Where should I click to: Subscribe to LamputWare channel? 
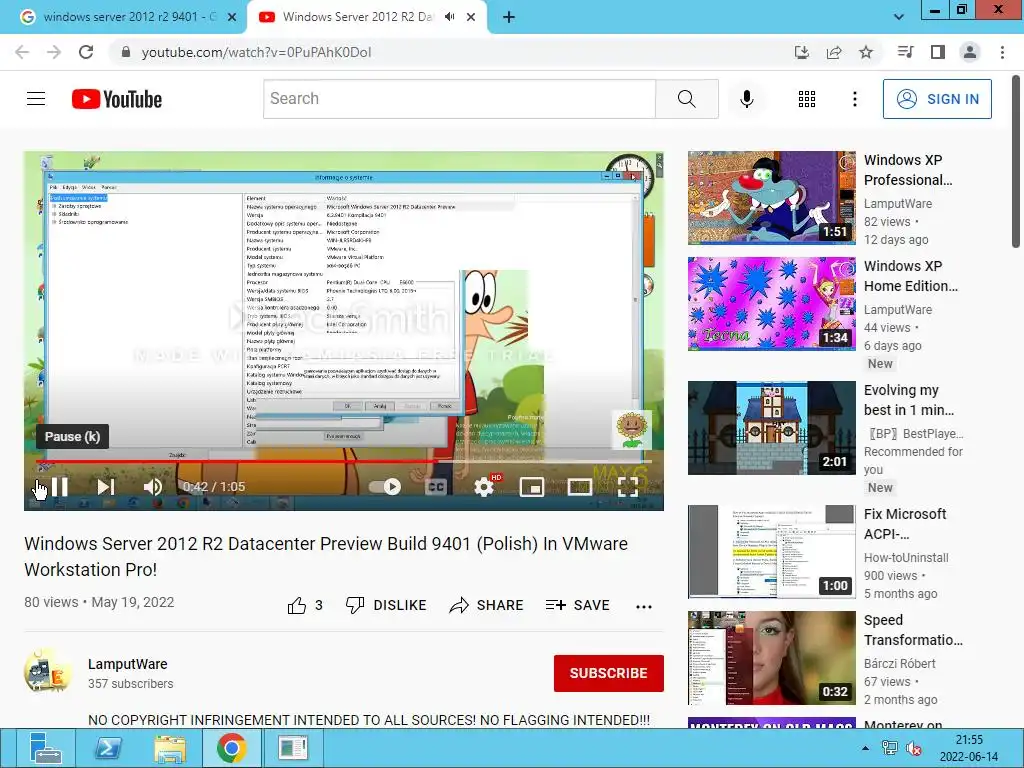click(x=609, y=673)
